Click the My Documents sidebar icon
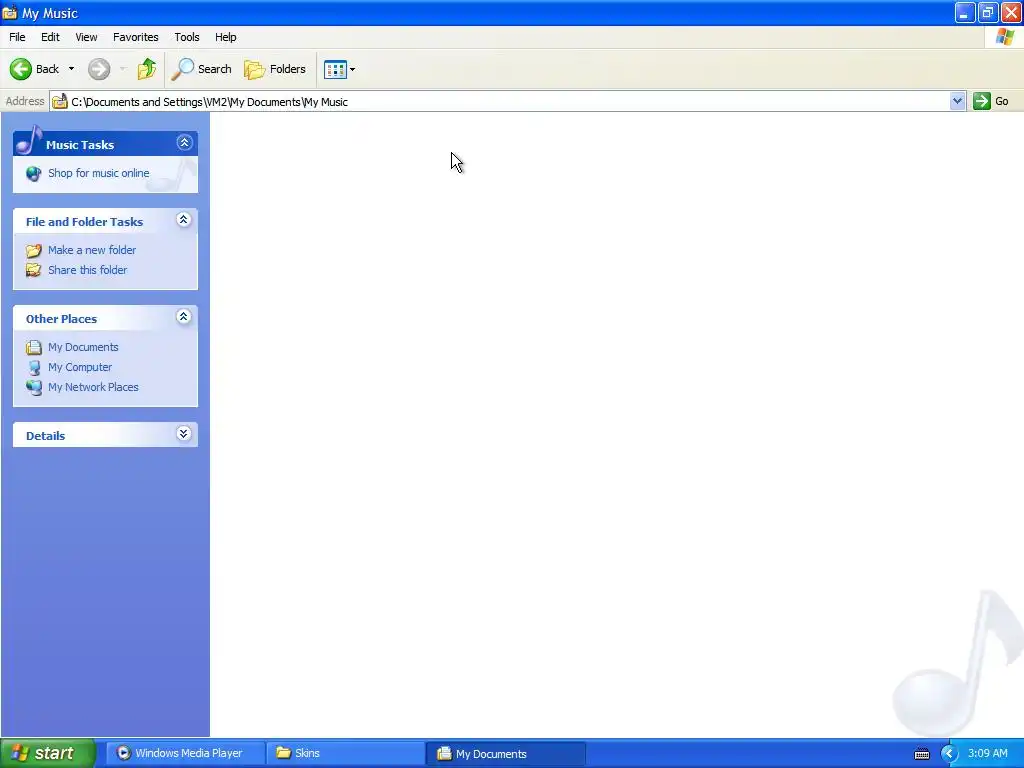 coord(33,347)
